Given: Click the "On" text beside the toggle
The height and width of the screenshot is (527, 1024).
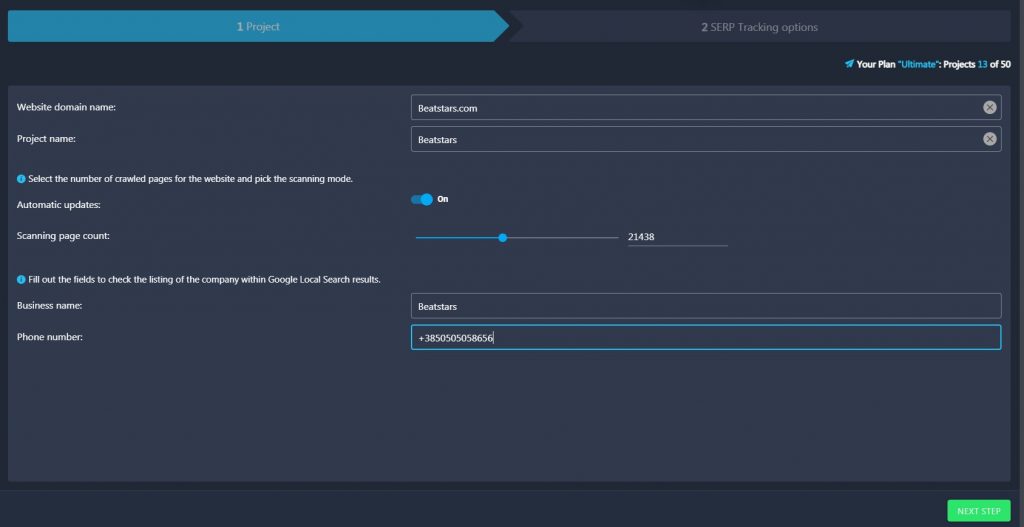Looking at the screenshot, I should [443, 199].
